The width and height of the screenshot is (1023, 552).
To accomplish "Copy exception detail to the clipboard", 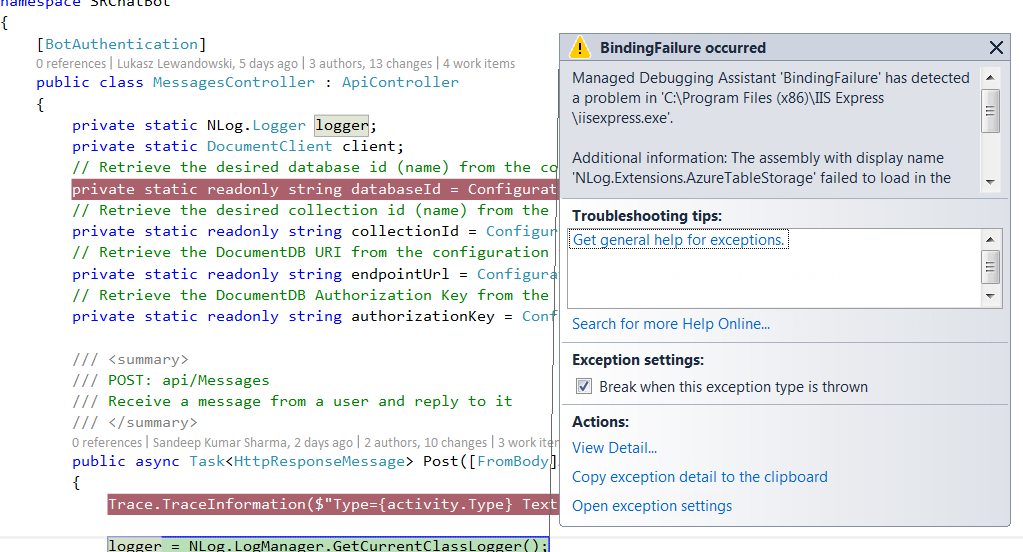I will 699,477.
